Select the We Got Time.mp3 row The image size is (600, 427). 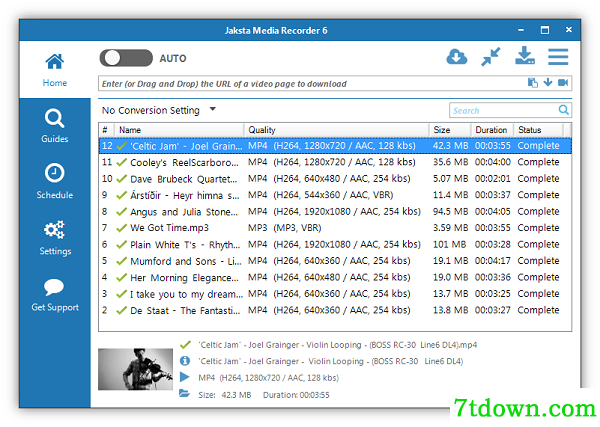[335, 228]
